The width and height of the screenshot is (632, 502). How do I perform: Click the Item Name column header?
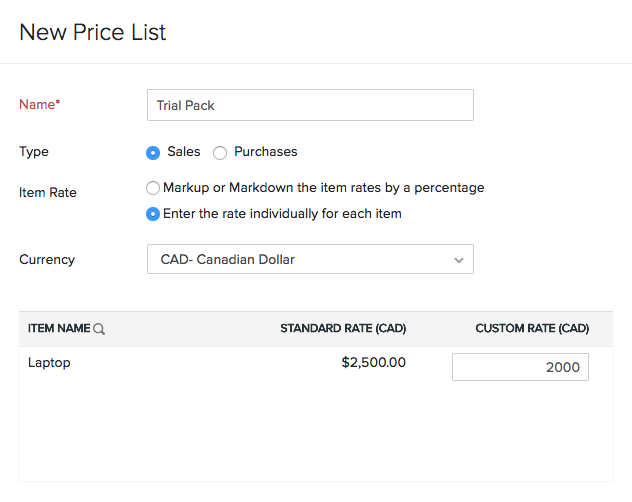58,328
